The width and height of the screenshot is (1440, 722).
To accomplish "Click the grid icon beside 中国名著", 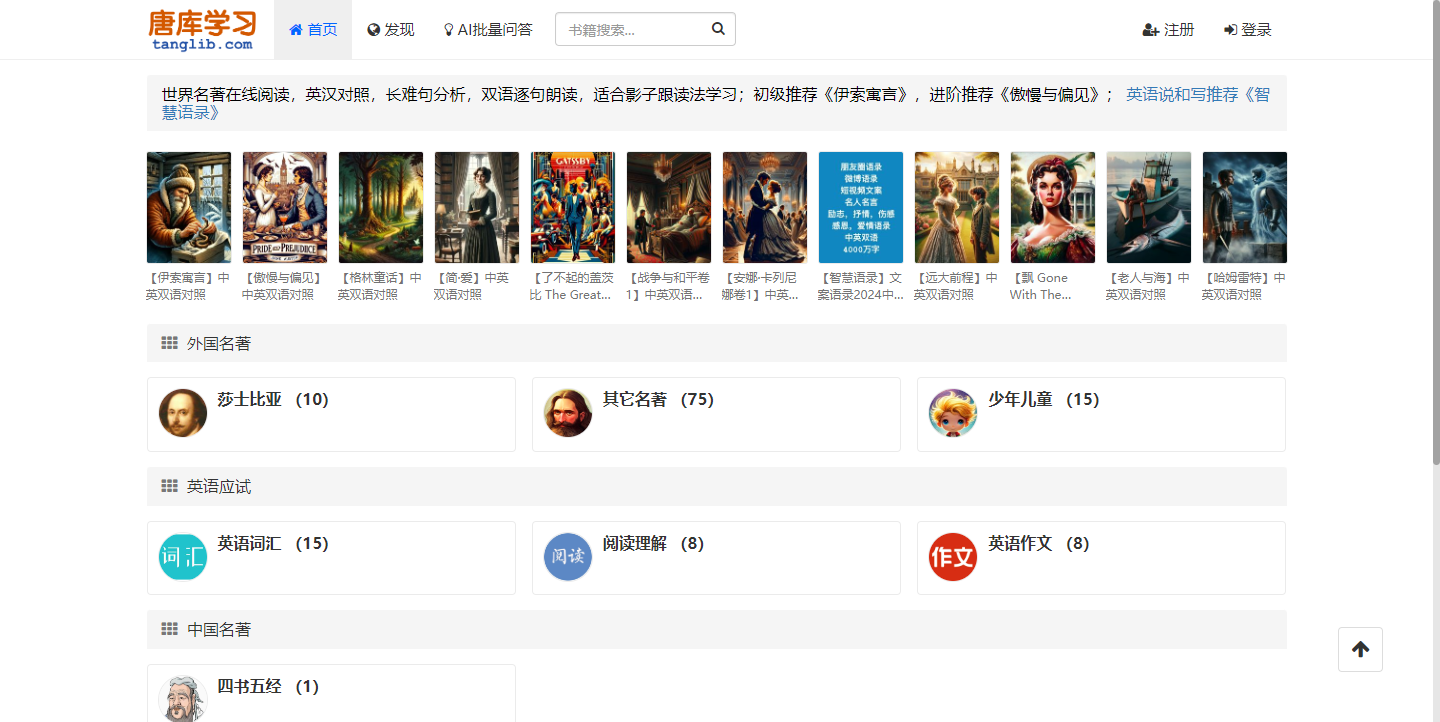I will pos(169,629).
